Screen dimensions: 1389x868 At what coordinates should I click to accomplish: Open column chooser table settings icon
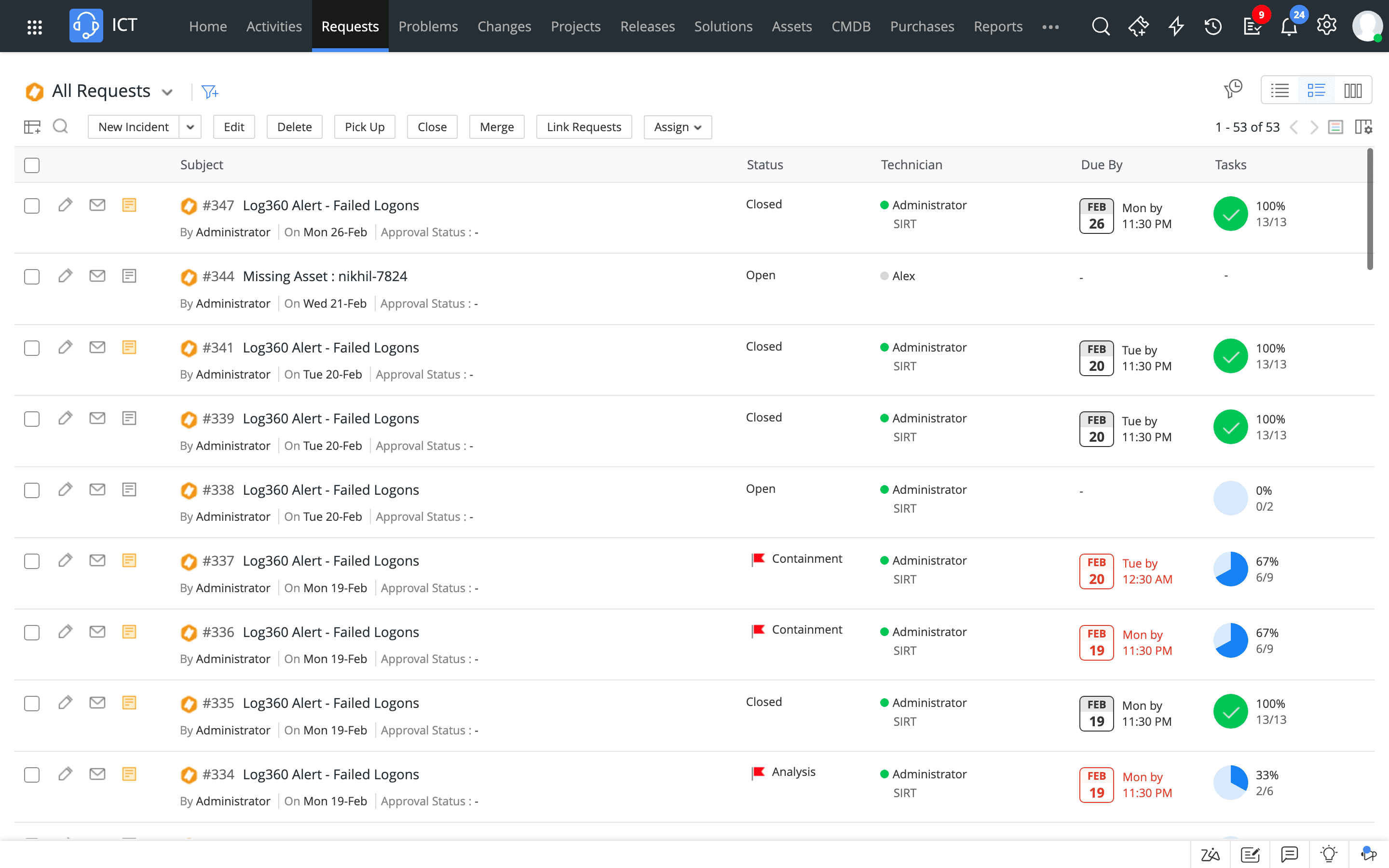click(1363, 127)
